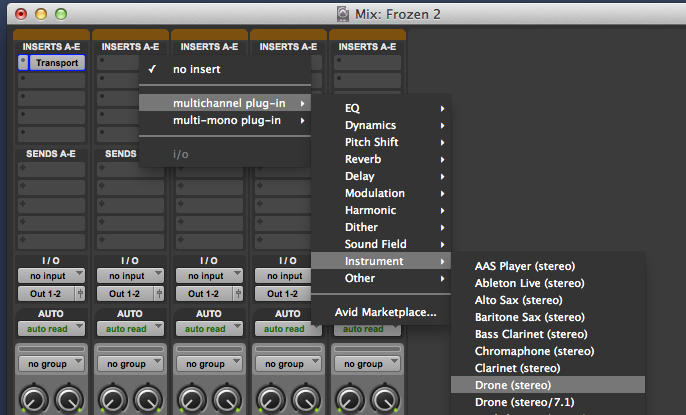
Task: Open first track's auto read automation selector
Action: click(x=51, y=329)
